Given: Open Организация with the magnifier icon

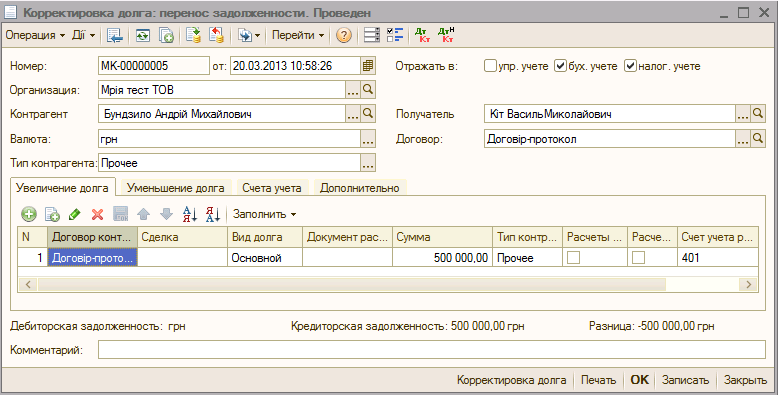Looking at the screenshot, I should tap(368, 90).
